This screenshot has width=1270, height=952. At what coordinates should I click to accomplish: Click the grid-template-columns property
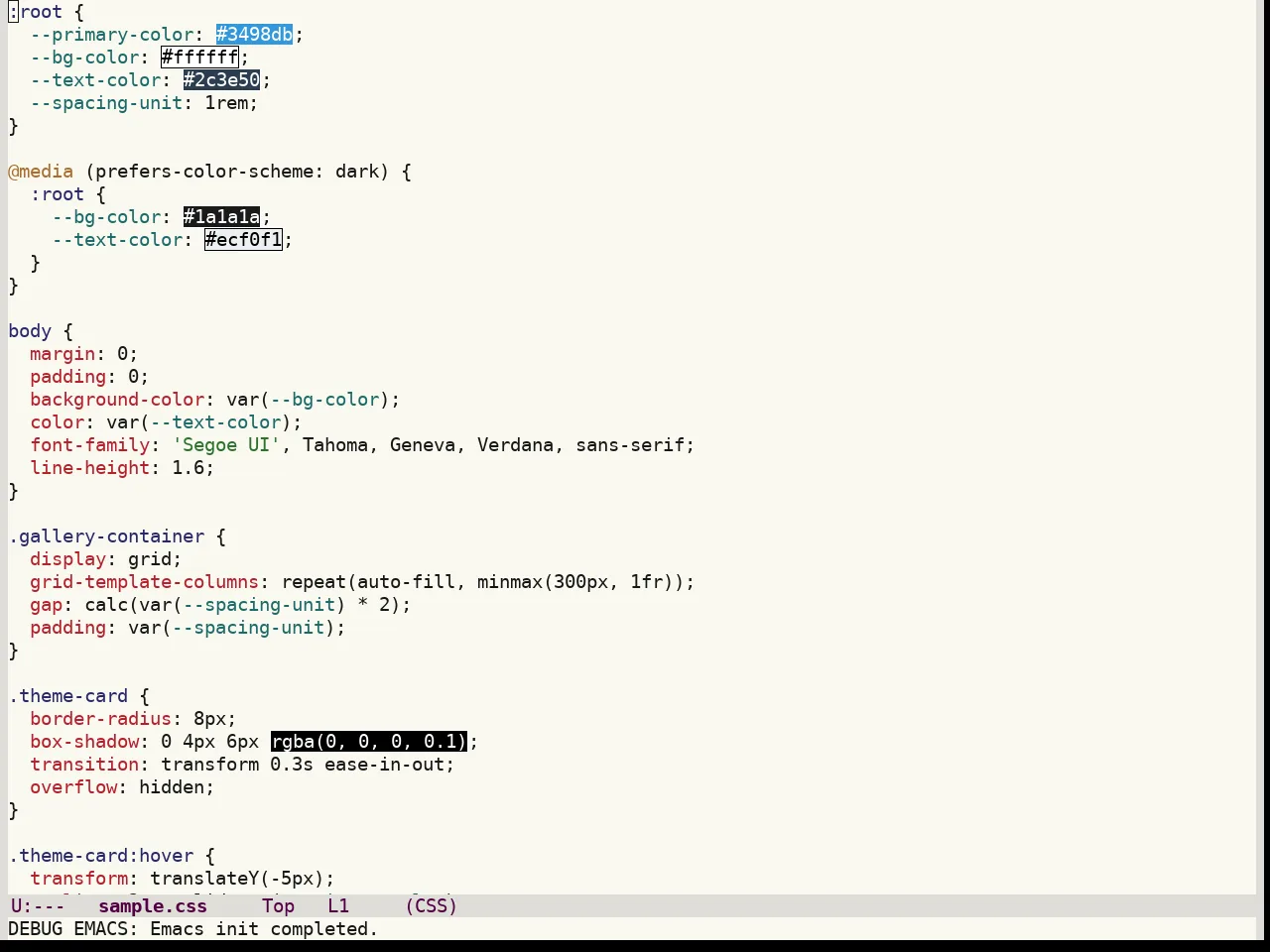[x=144, y=582]
